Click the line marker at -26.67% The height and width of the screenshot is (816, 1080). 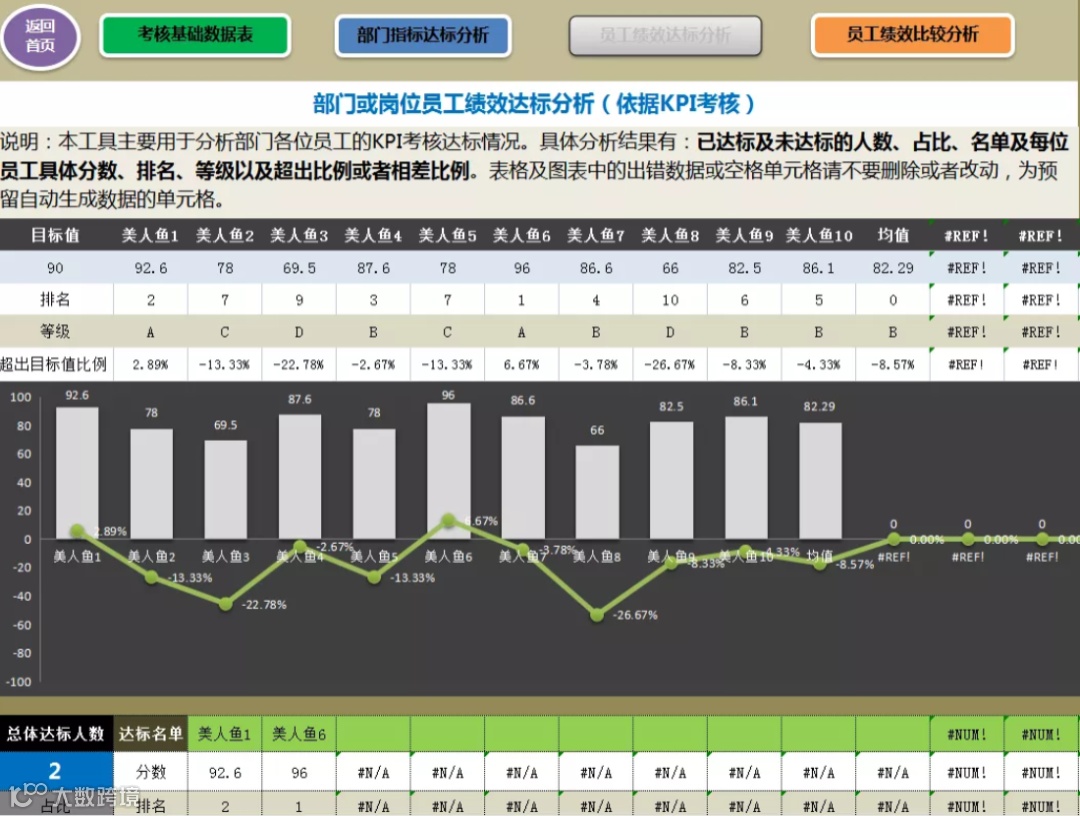tap(597, 614)
